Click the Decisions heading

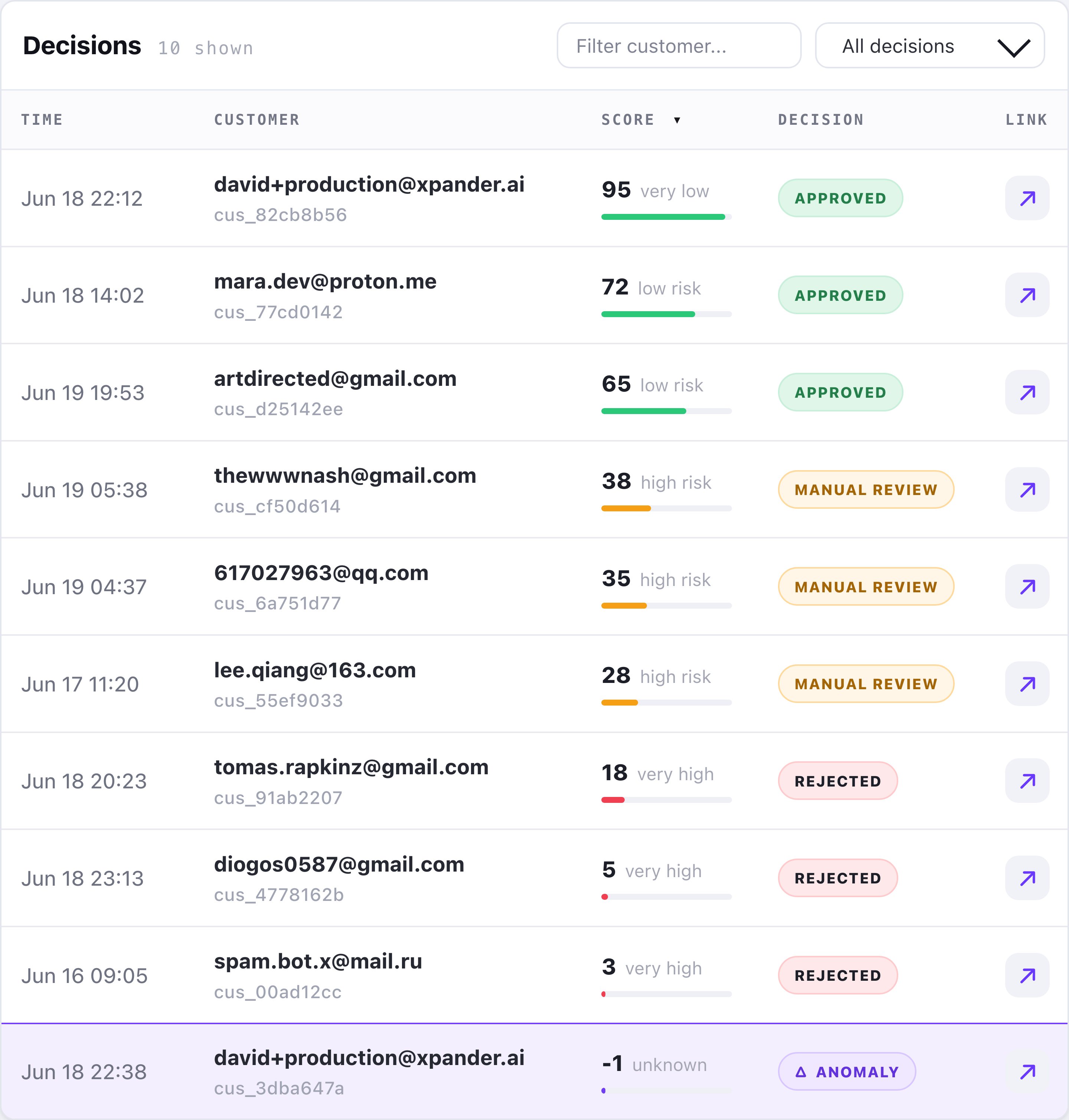[x=82, y=46]
